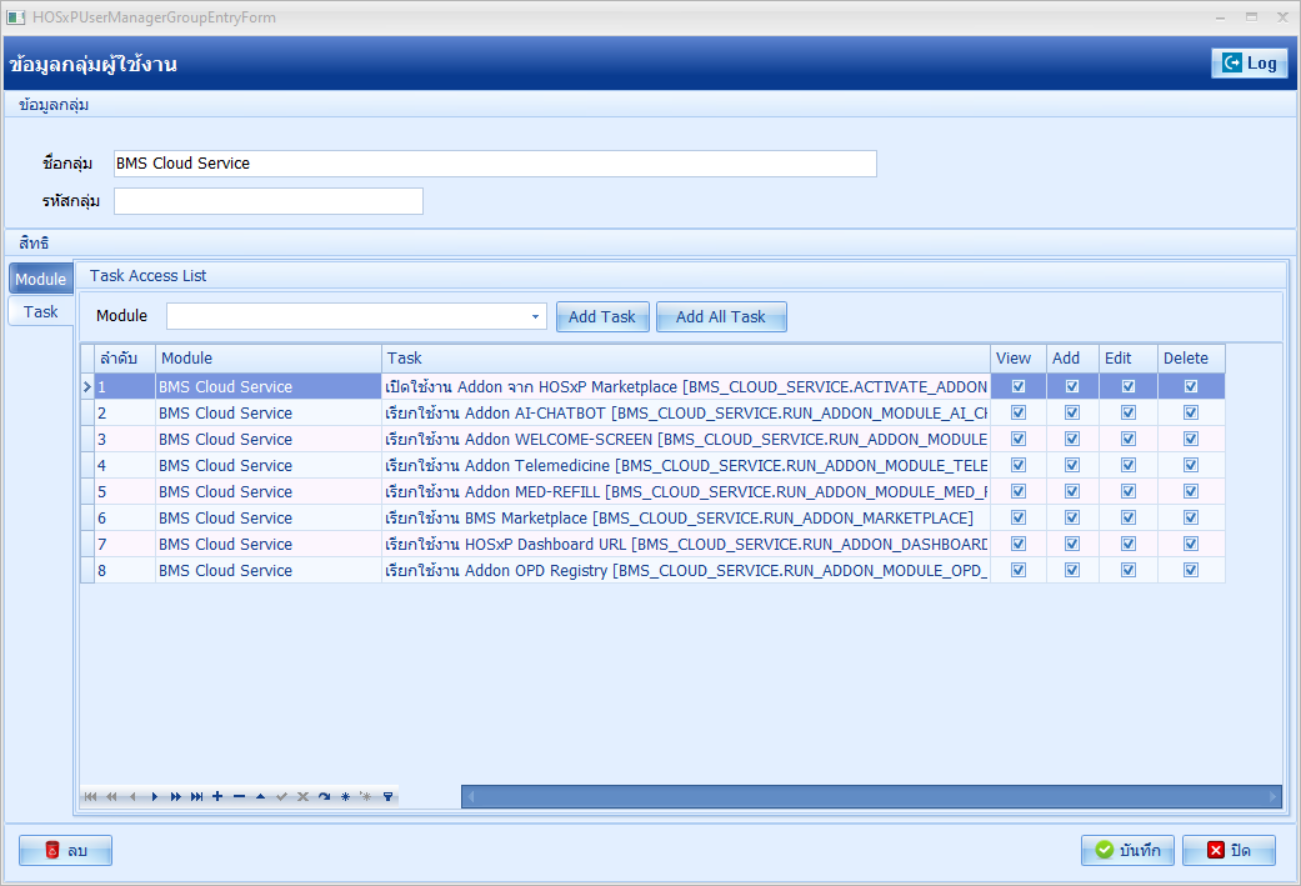Go to saved bookmark icon in navigator
Image resolution: width=1301 pixels, height=886 pixels.
(366, 797)
